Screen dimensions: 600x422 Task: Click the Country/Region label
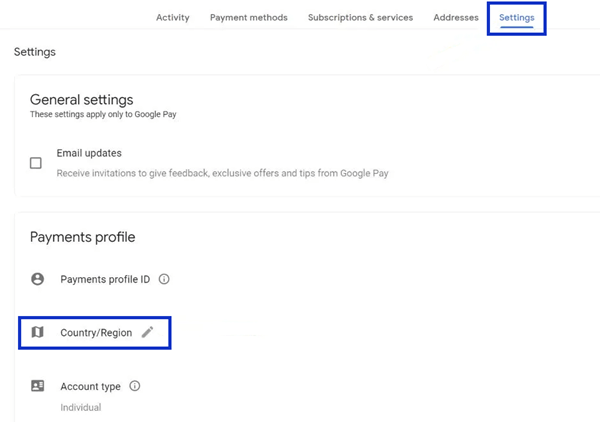(96, 332)
